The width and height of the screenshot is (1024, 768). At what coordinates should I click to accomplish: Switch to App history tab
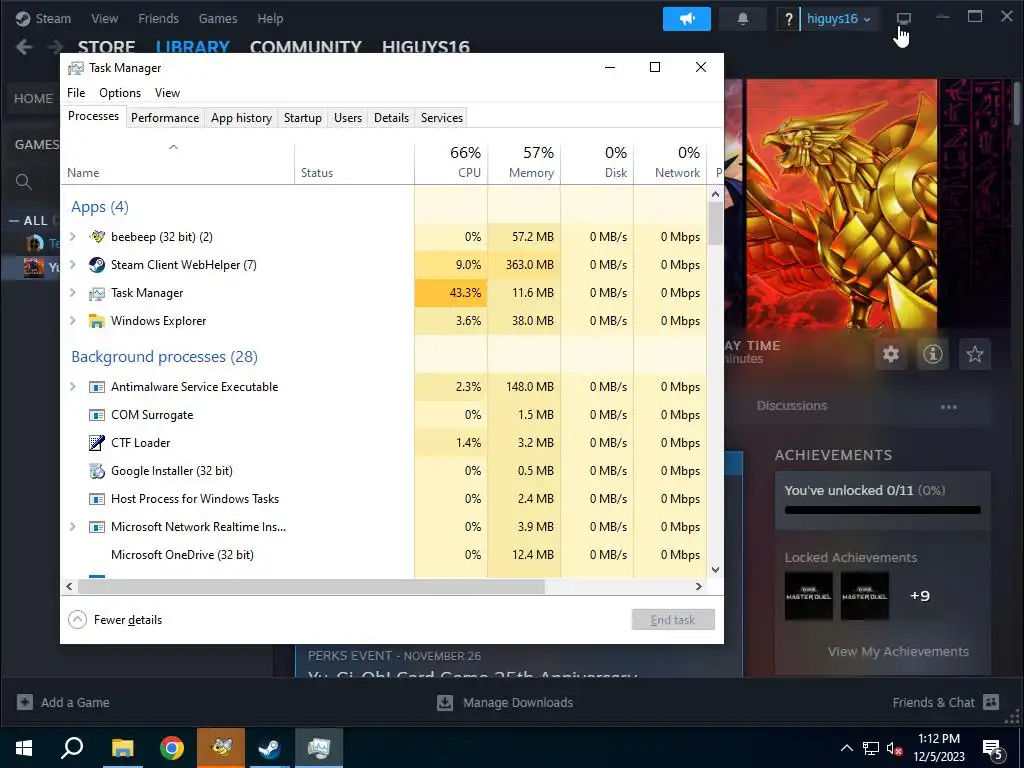tap(241, 118)
